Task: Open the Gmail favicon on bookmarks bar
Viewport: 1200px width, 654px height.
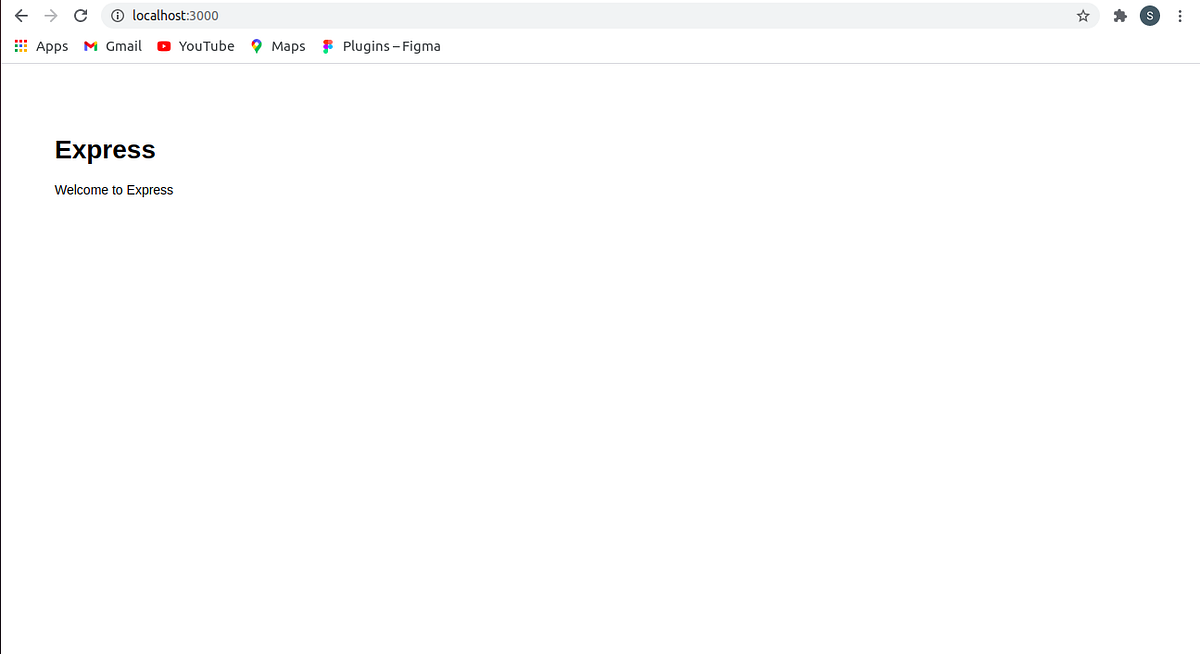Action: pyautogui.click(x=90, y=46)
